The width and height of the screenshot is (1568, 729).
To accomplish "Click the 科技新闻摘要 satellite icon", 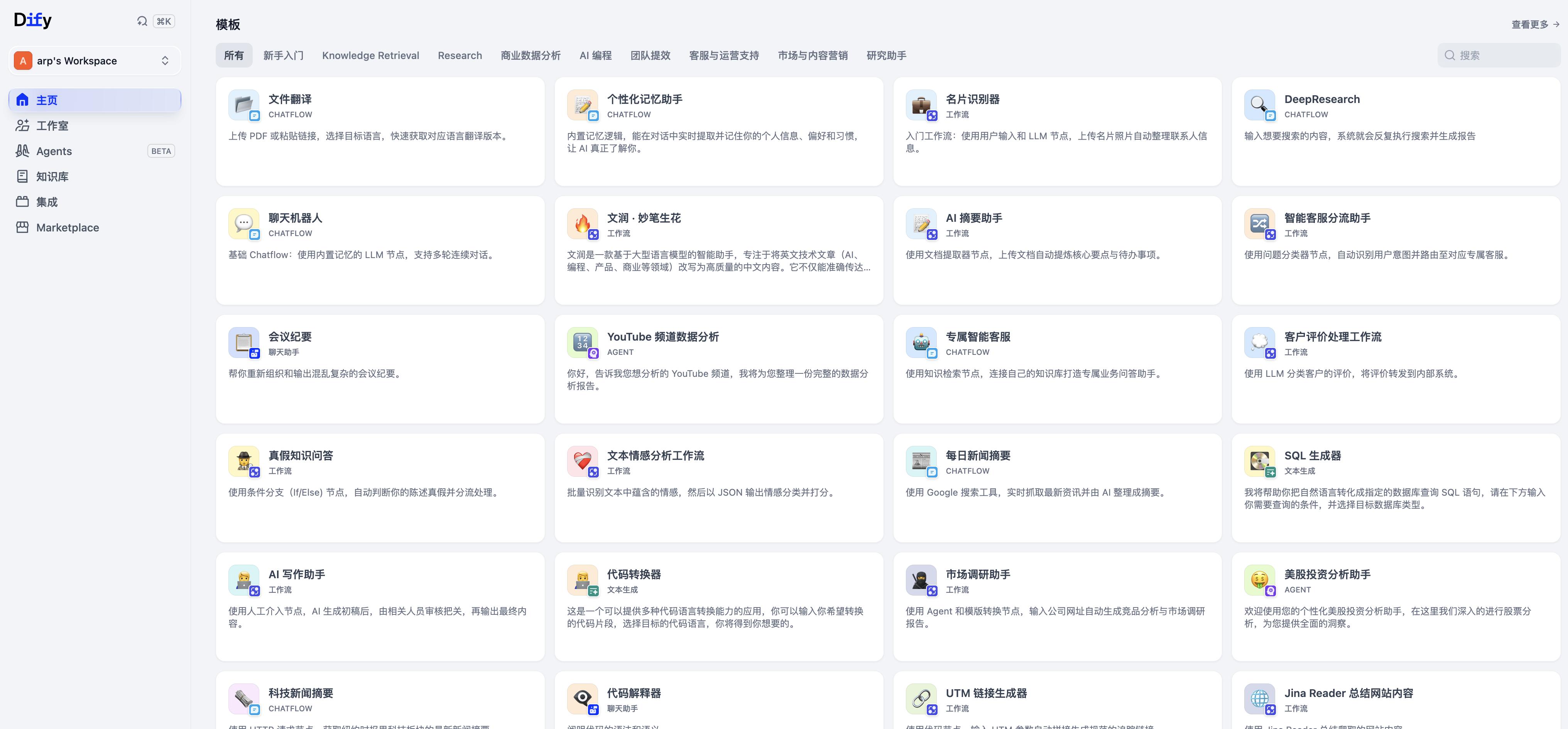I will (x=243, y=699).
